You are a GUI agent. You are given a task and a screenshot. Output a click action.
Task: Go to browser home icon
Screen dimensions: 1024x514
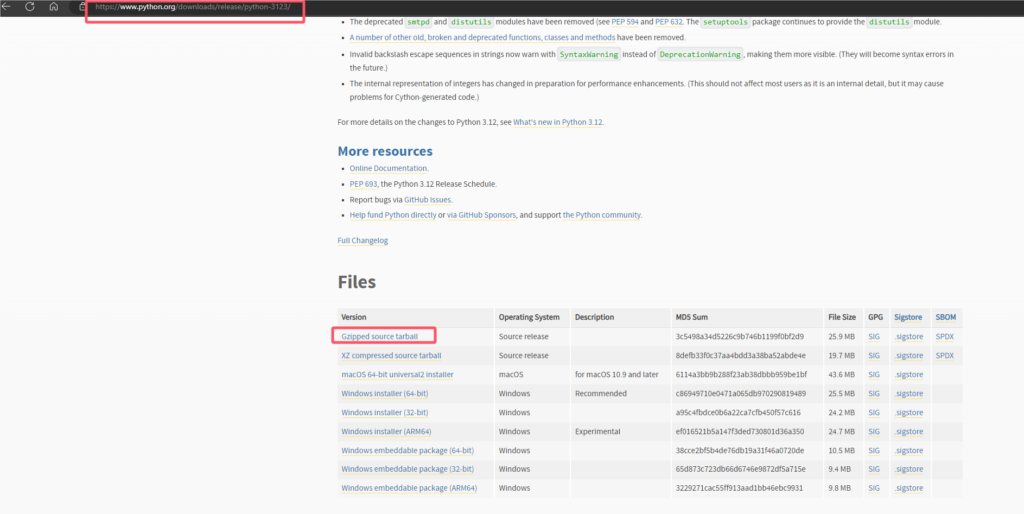pyautogui.click(x=54, y=7)
